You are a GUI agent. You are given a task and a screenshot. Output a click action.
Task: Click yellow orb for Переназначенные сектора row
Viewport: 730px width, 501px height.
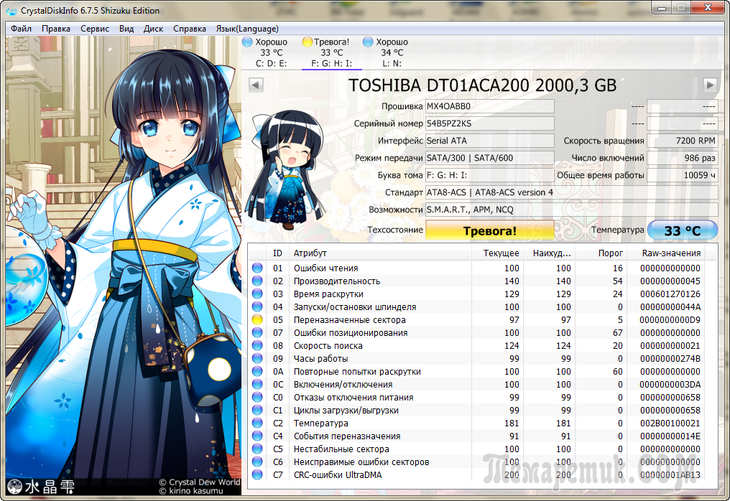[x=257, y=320]
